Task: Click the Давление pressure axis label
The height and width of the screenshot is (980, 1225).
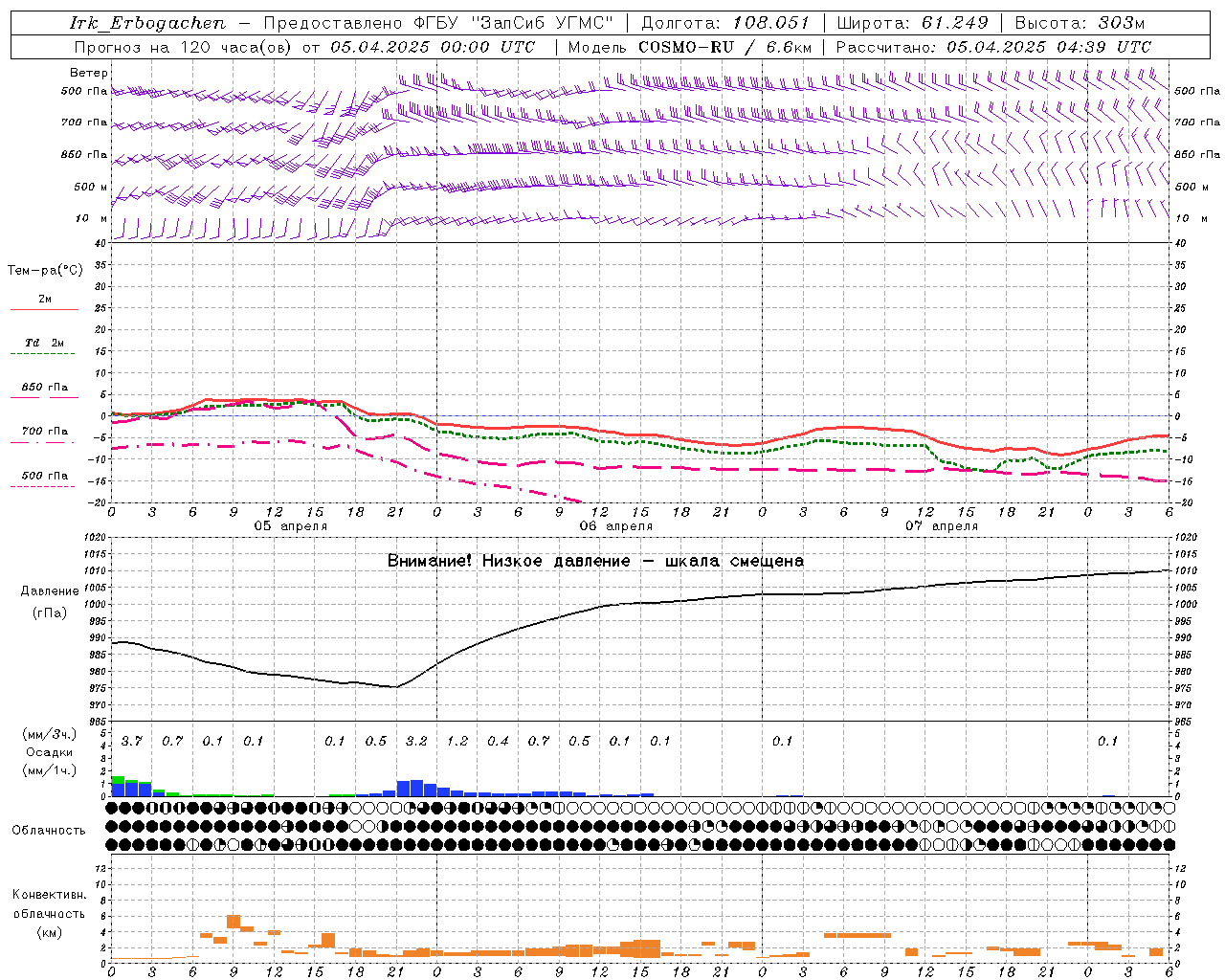Action: [50, 591]
